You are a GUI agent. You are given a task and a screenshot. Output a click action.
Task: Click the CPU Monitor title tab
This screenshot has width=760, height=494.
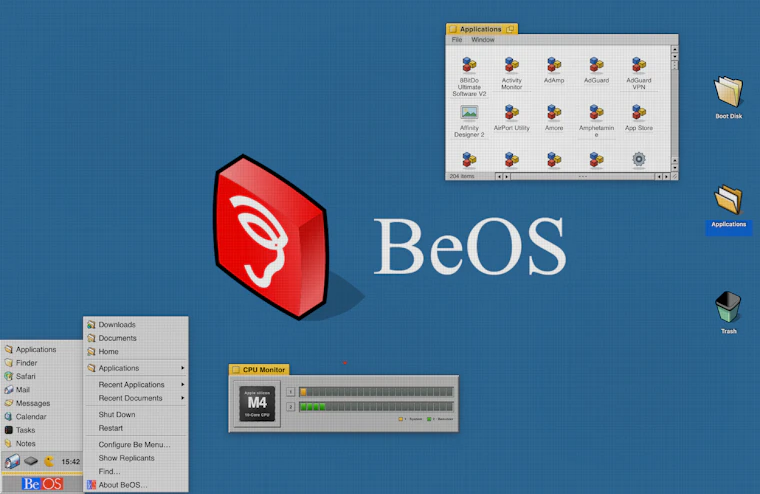point(259,369)
